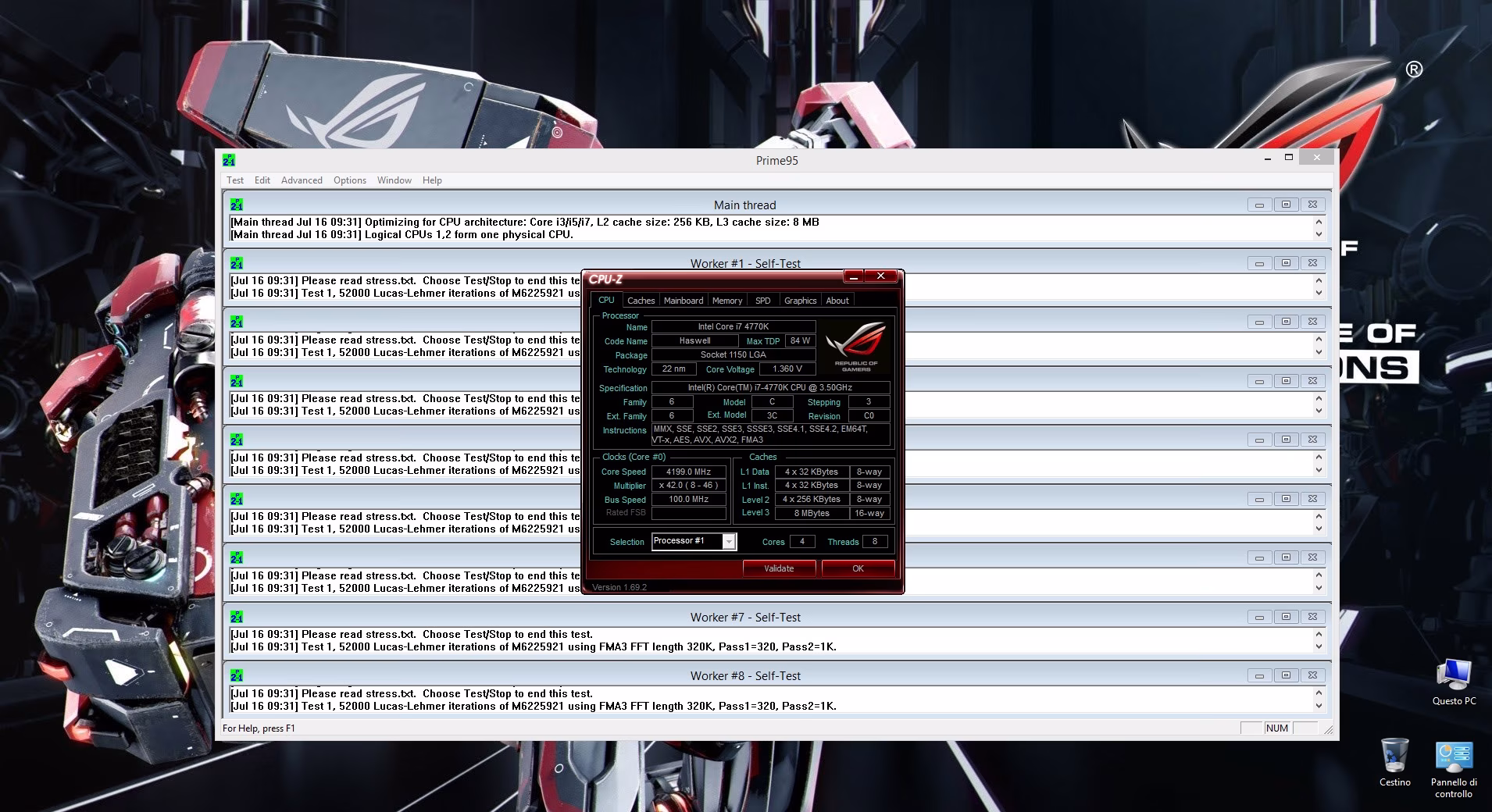Maximize the Worker #7 sub-window
This screenshot has height=812, width=1492.
(1286, 617)
